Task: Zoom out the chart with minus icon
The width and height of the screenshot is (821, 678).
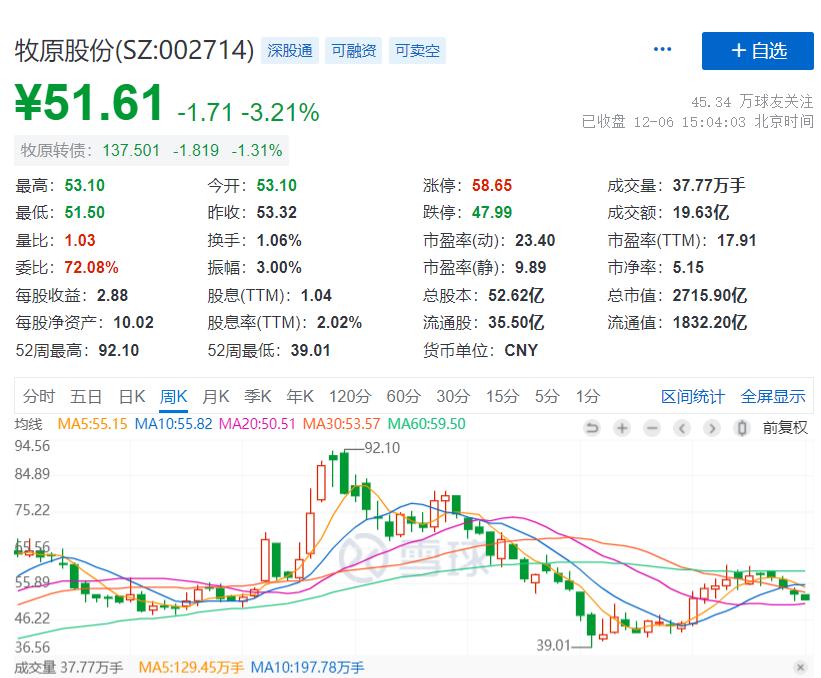Action: pos(652,428)
